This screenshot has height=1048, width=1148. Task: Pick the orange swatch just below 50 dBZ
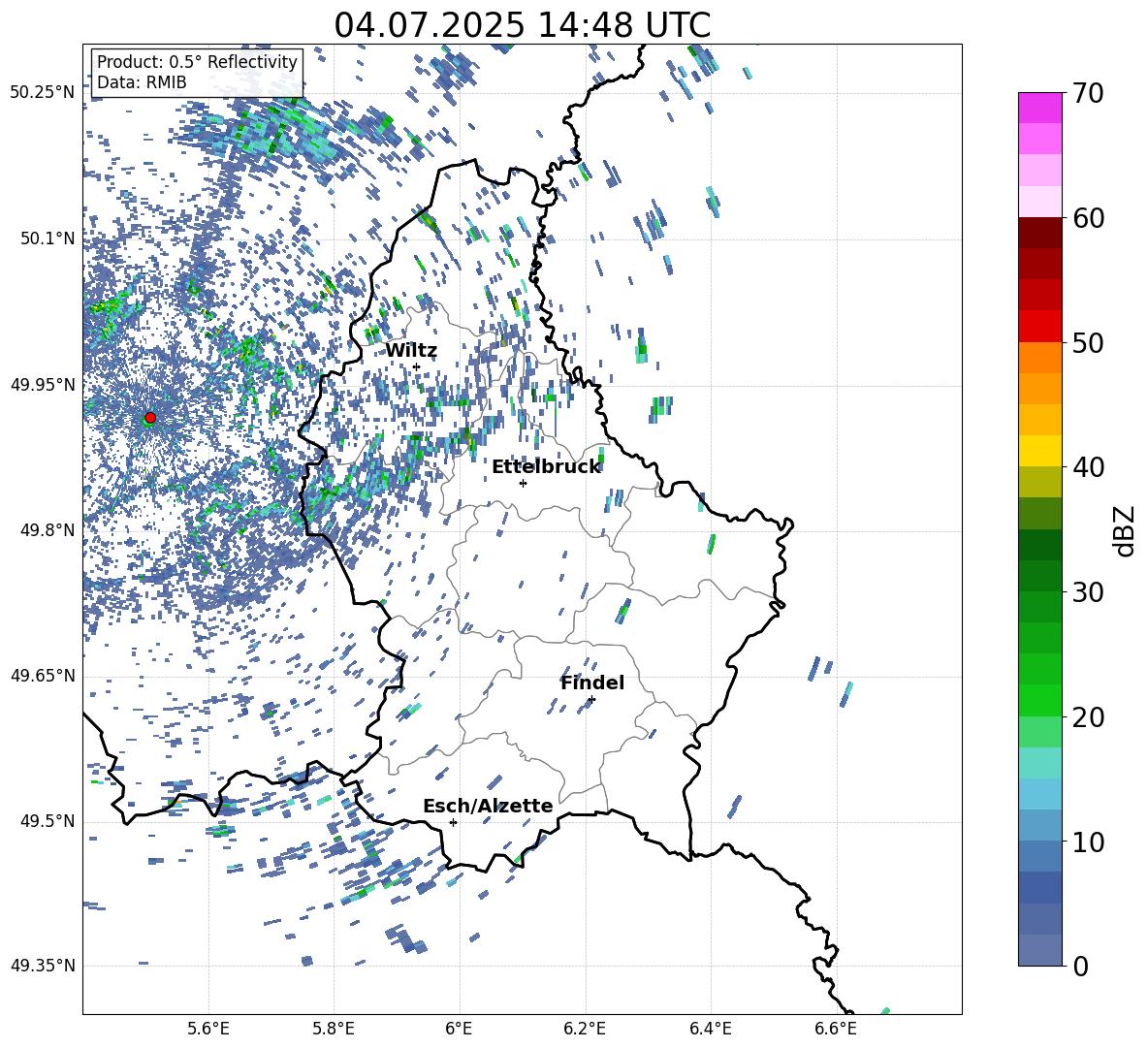1039,358
